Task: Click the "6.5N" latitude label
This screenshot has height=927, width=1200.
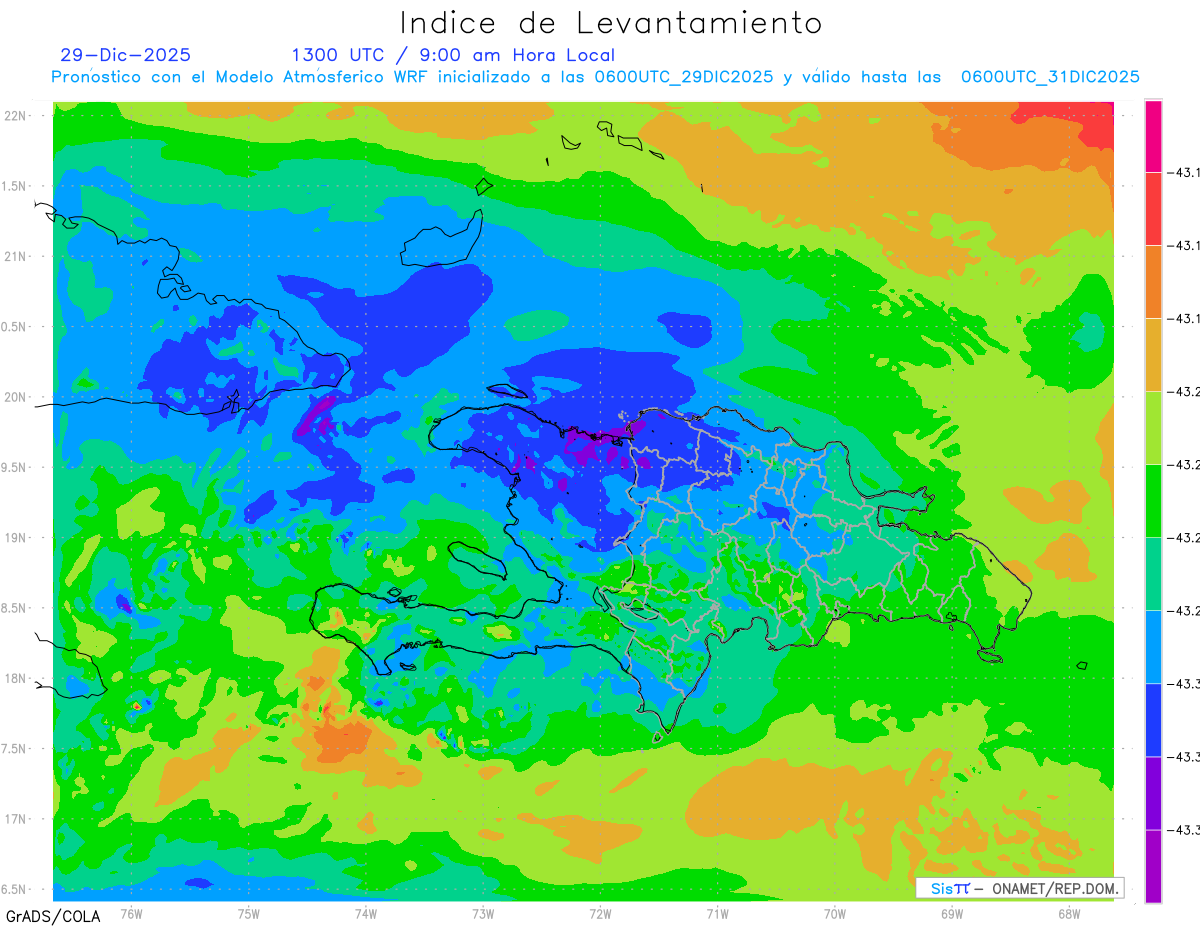Action: tap(15, 889)
